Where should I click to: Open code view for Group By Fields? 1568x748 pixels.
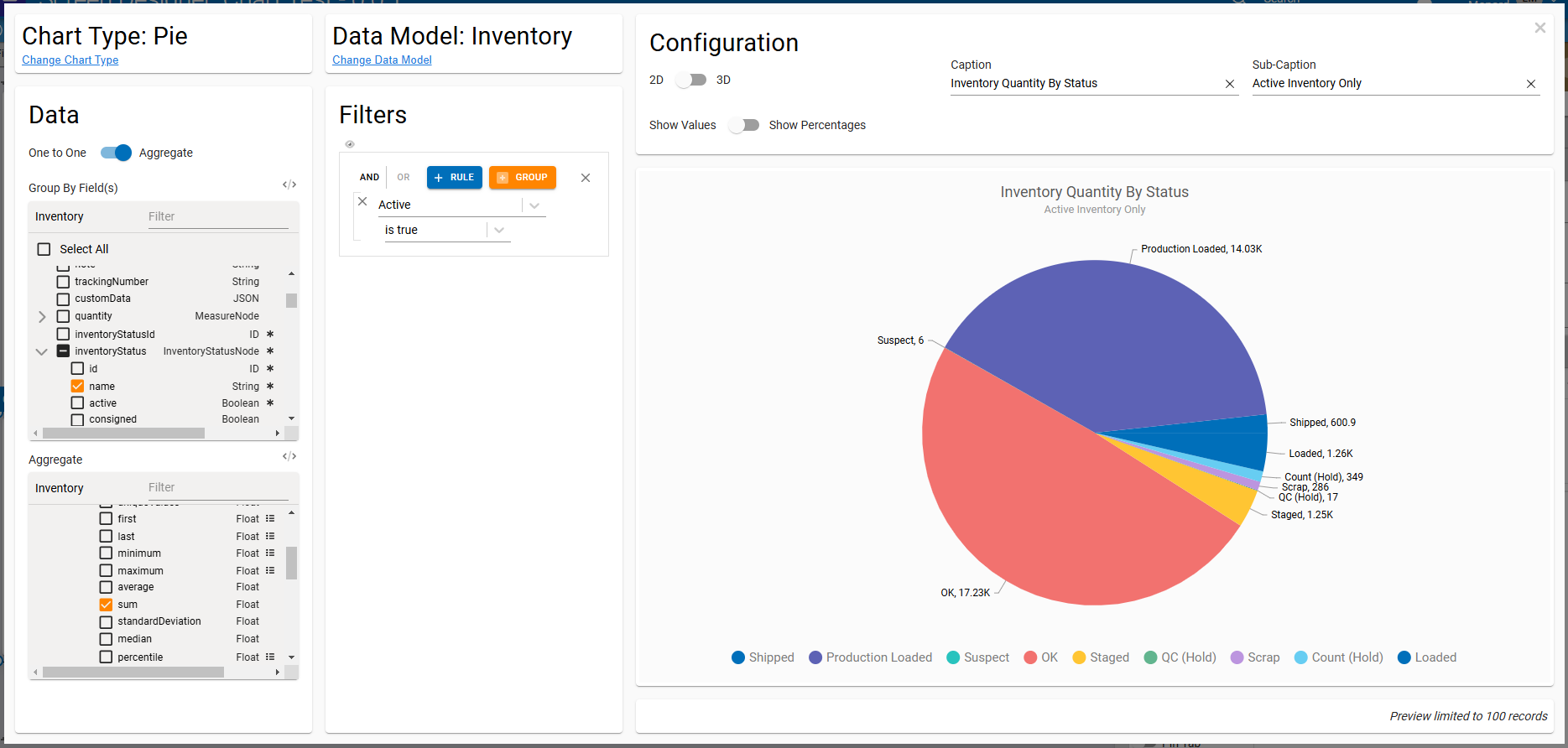(x=289, y=184)
